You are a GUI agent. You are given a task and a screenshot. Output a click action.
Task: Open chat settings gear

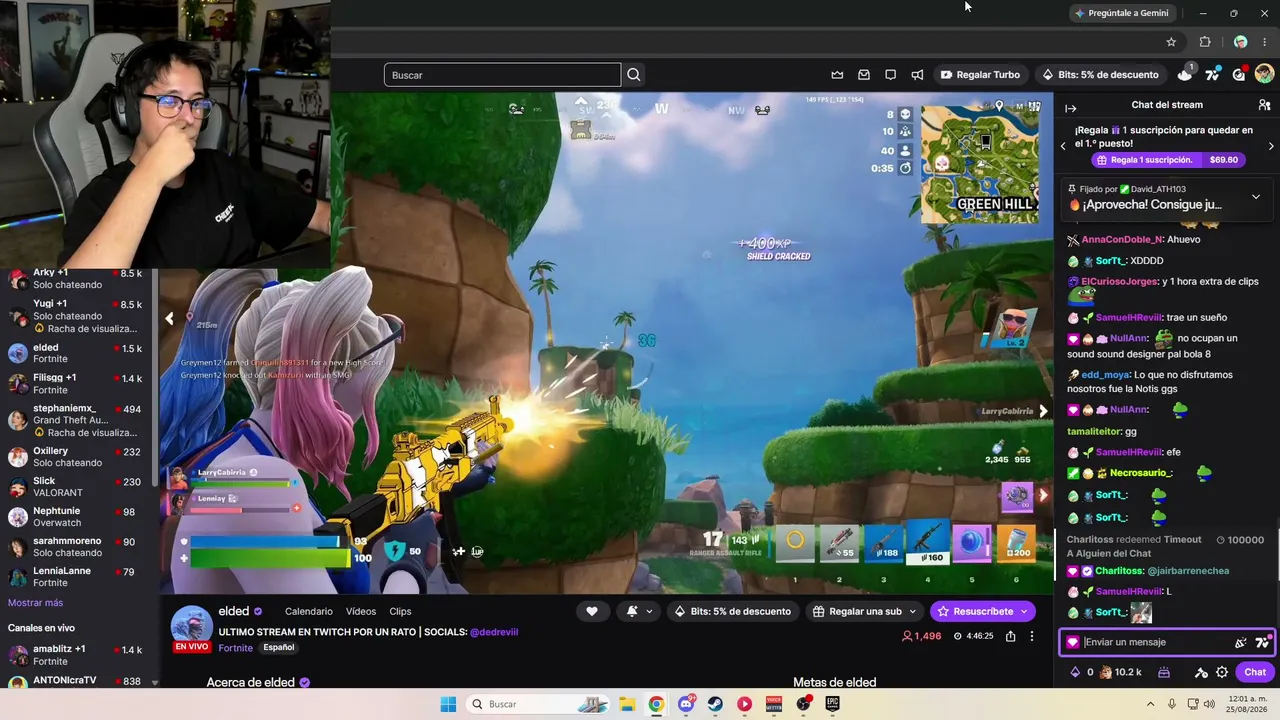pyautogui.click(x=1222, y=672)
